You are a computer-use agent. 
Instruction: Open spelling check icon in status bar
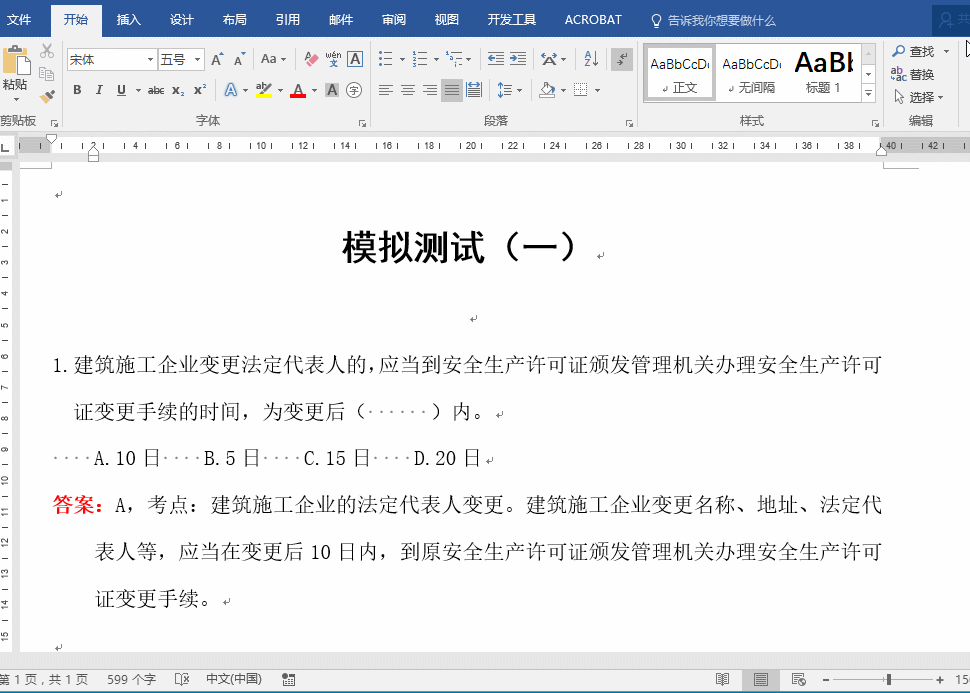[182, 679]
